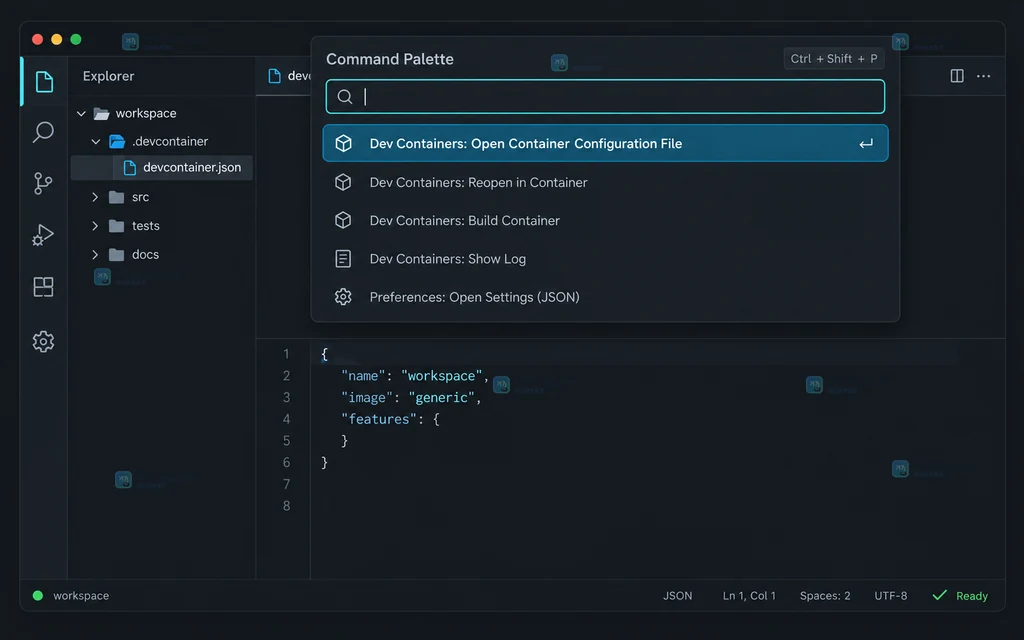The height and width of the screenshot is (640, 1024).
Task: Click the cube icon beside Open Container Configuration
Action: 344,143
